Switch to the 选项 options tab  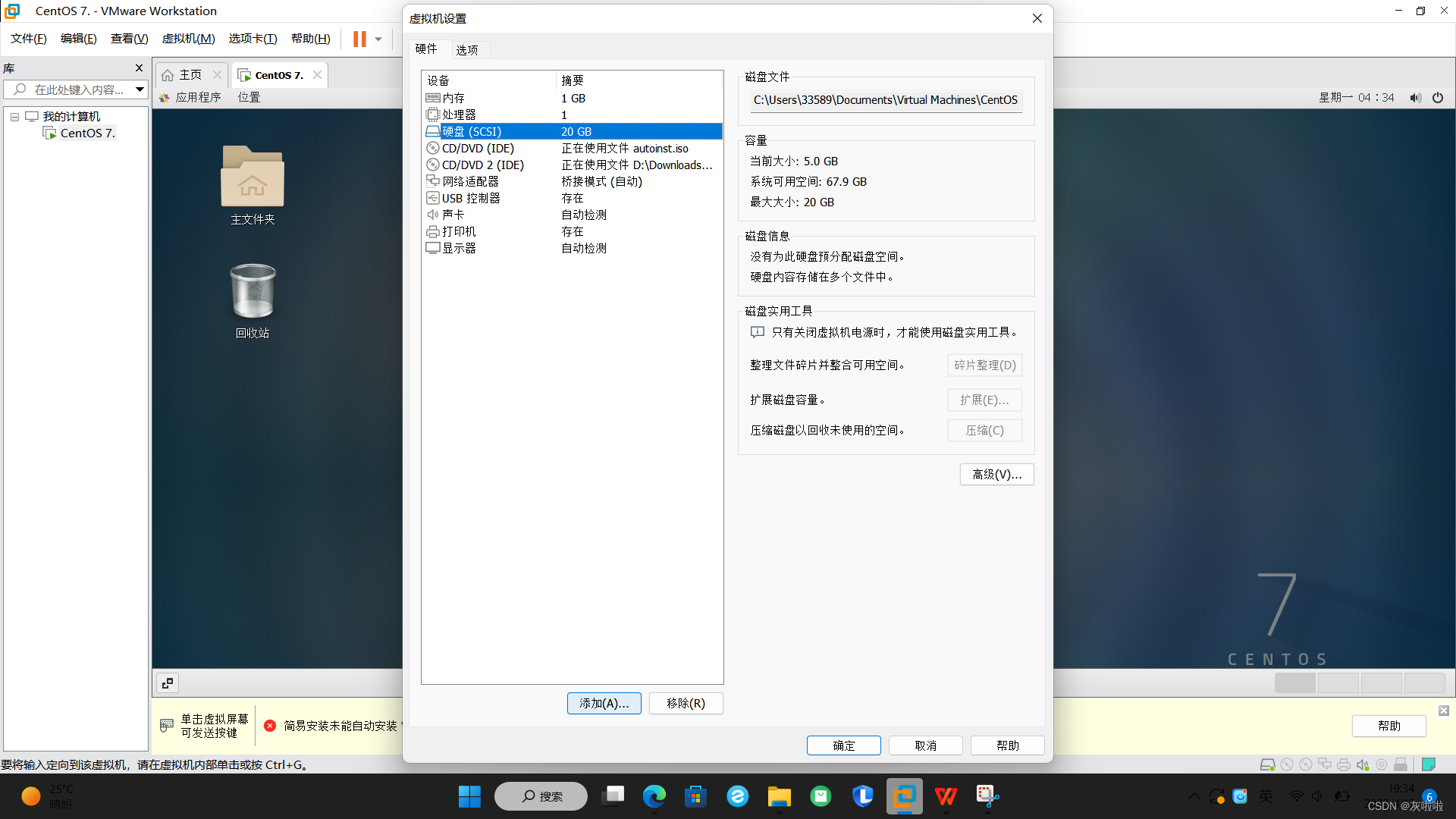pos(466,50)
